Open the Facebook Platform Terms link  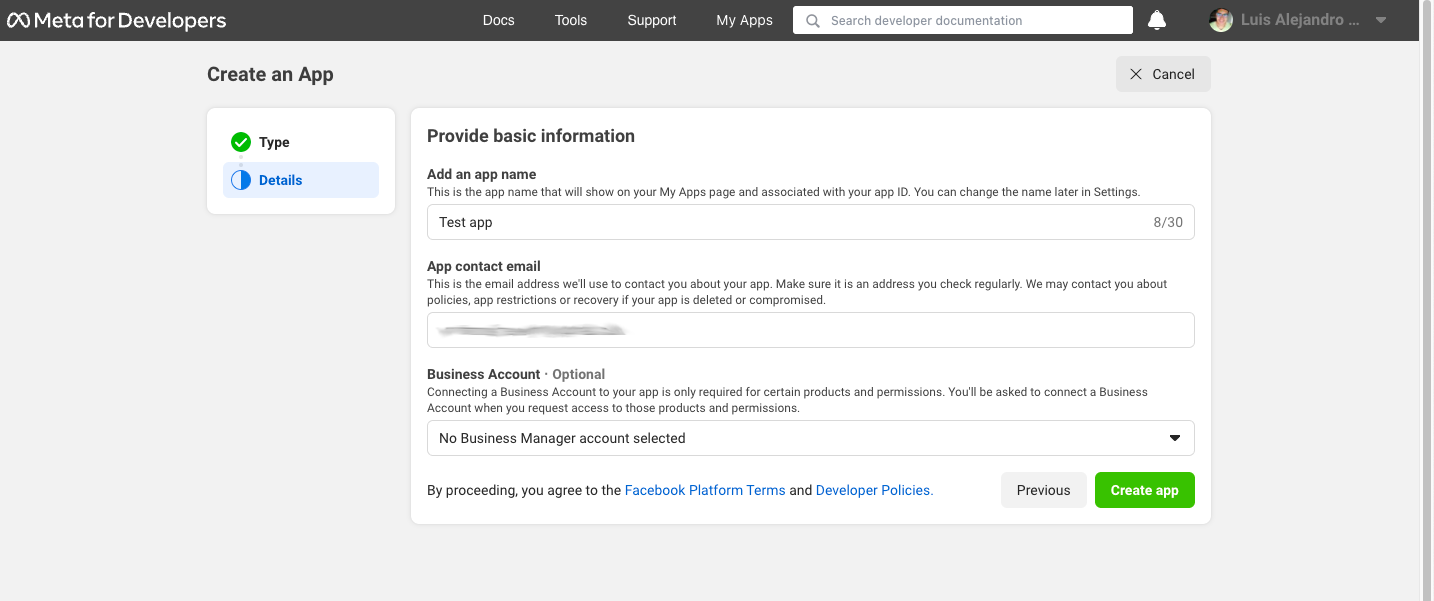click(705, 490)
